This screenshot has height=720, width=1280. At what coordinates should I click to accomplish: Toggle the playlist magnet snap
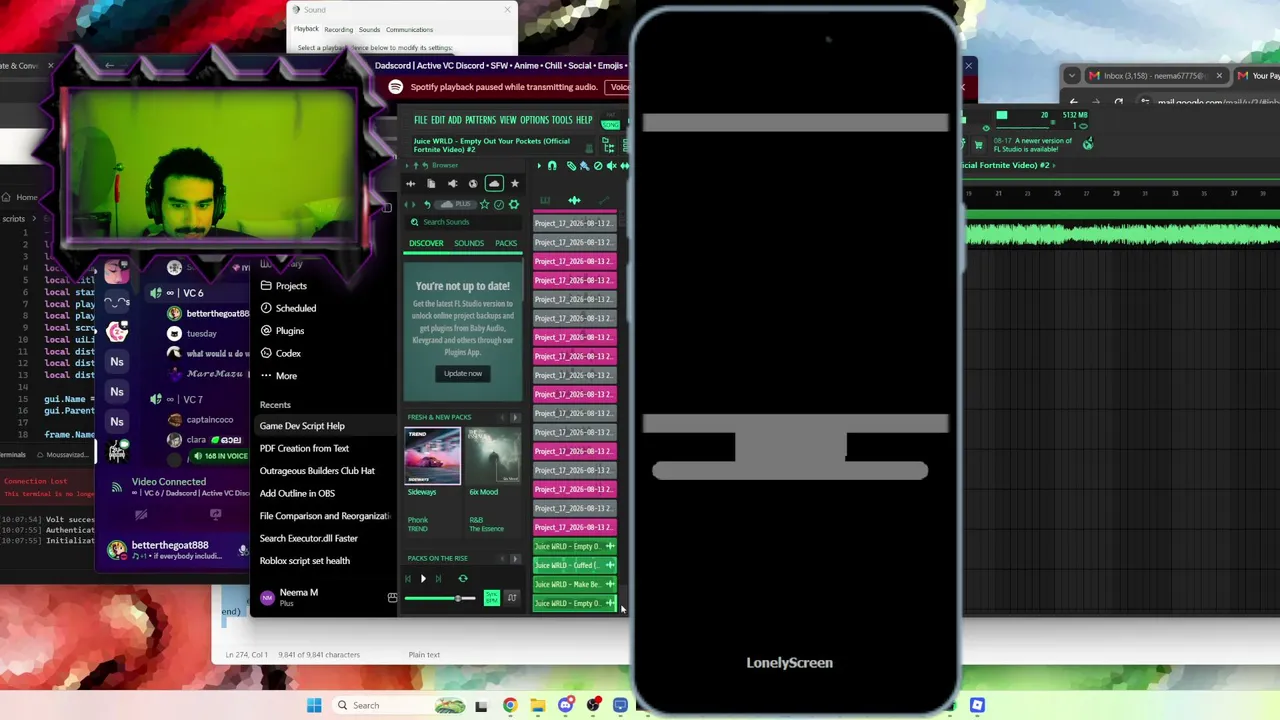(x=552, y=166)
